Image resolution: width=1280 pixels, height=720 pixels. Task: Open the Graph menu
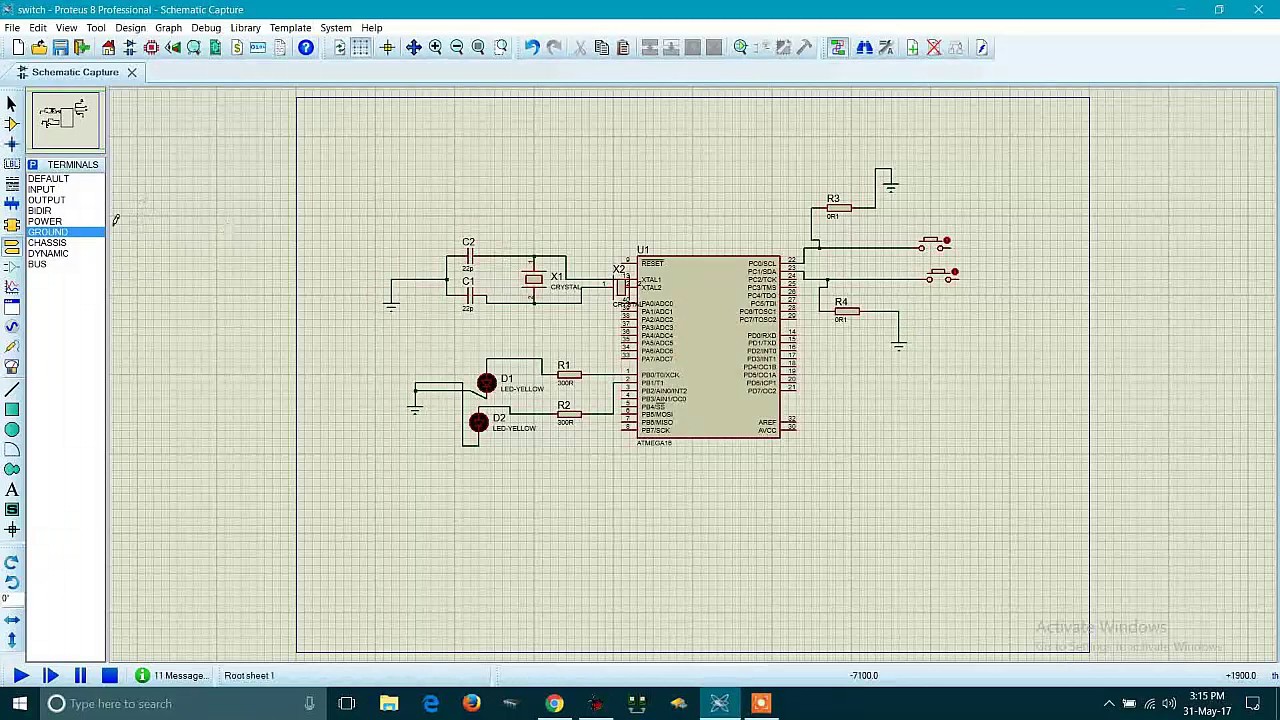pos(168,28)
